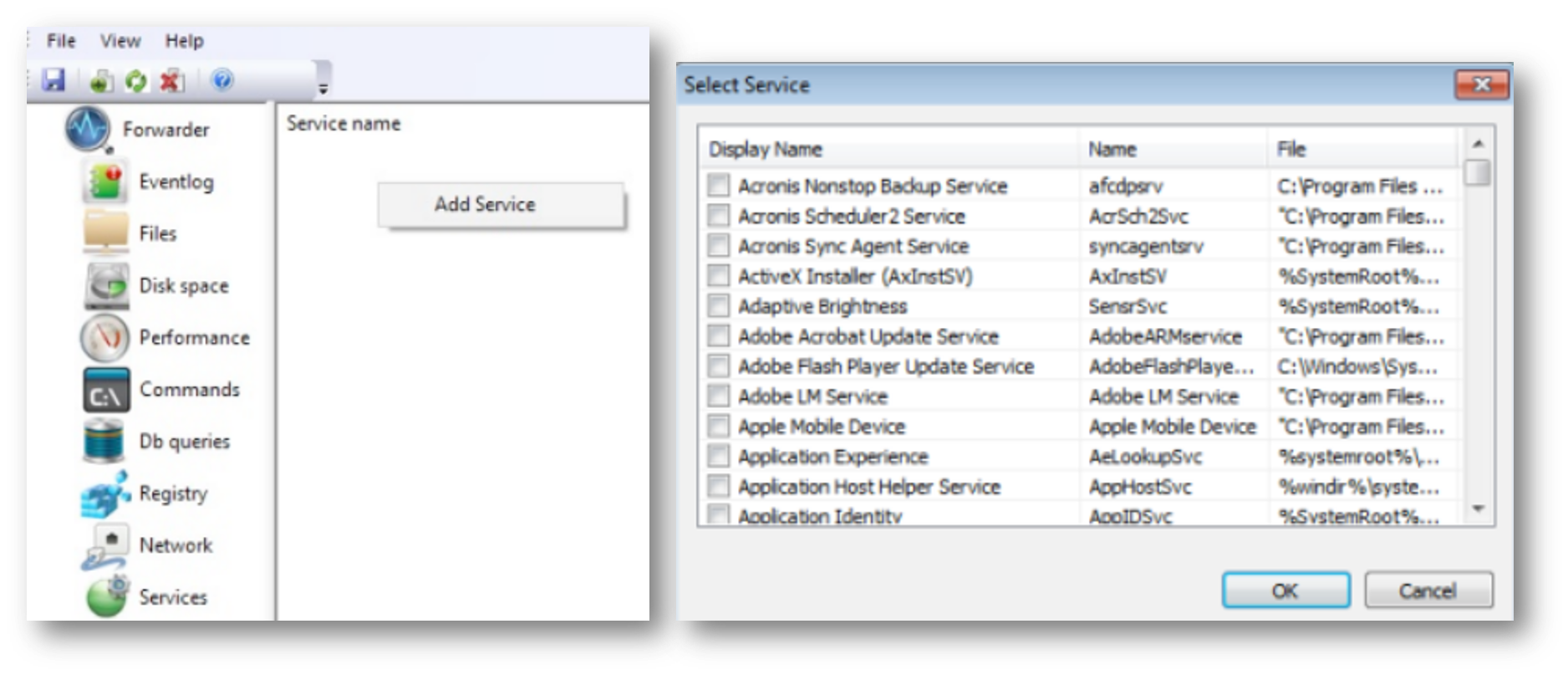Click the syncagentsrv name cell

1146,246
